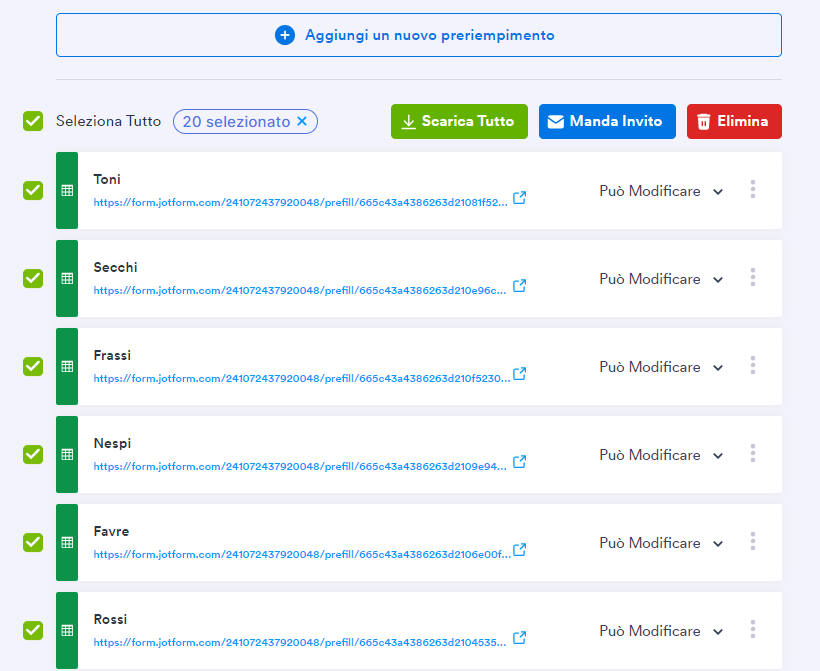Screen dimensions: 820x671
Task: Change Rossi's Può Modificare permission dropdown
Action: click(x=660, y=631)
